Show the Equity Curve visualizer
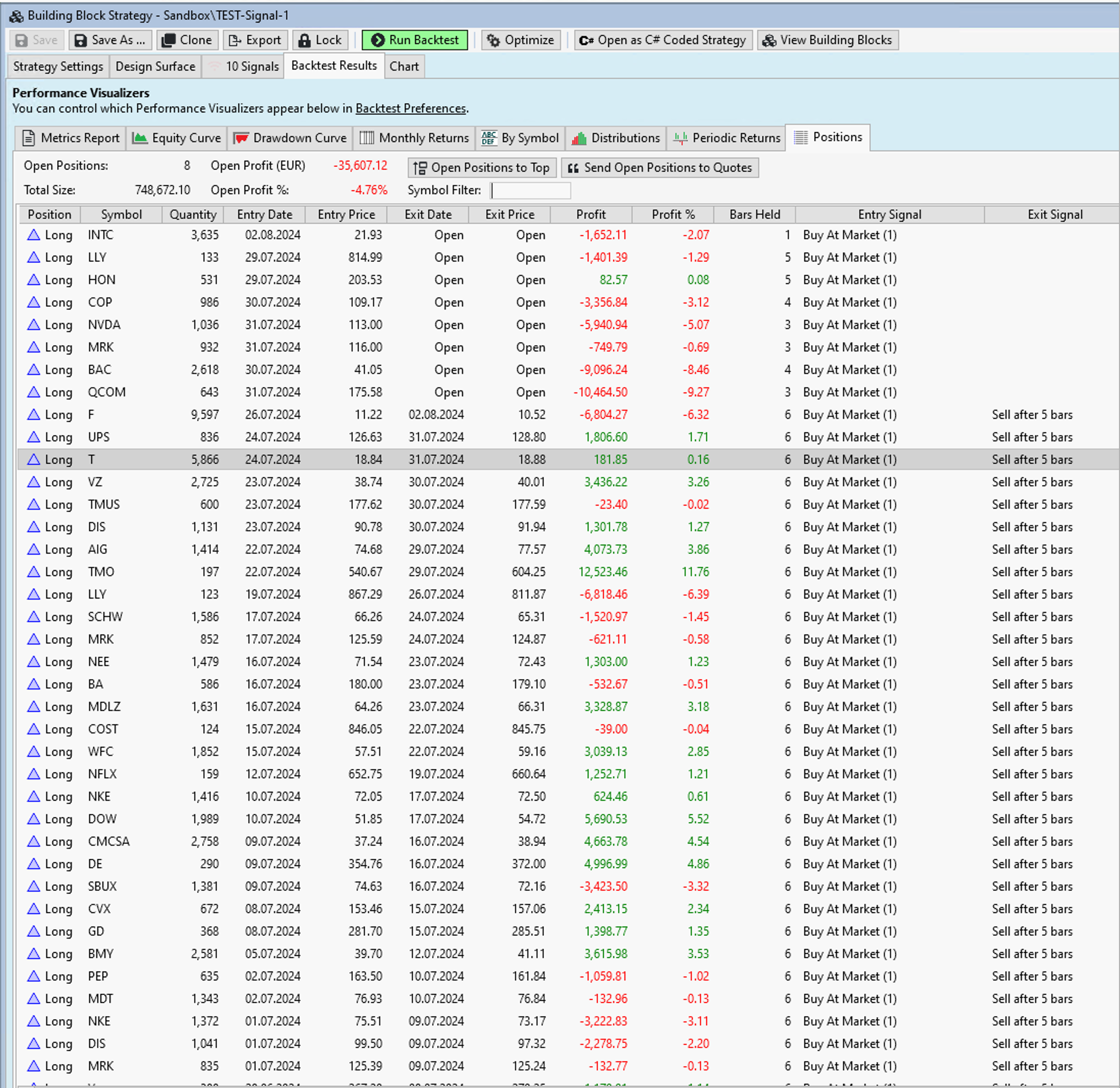 pos(177,138)
